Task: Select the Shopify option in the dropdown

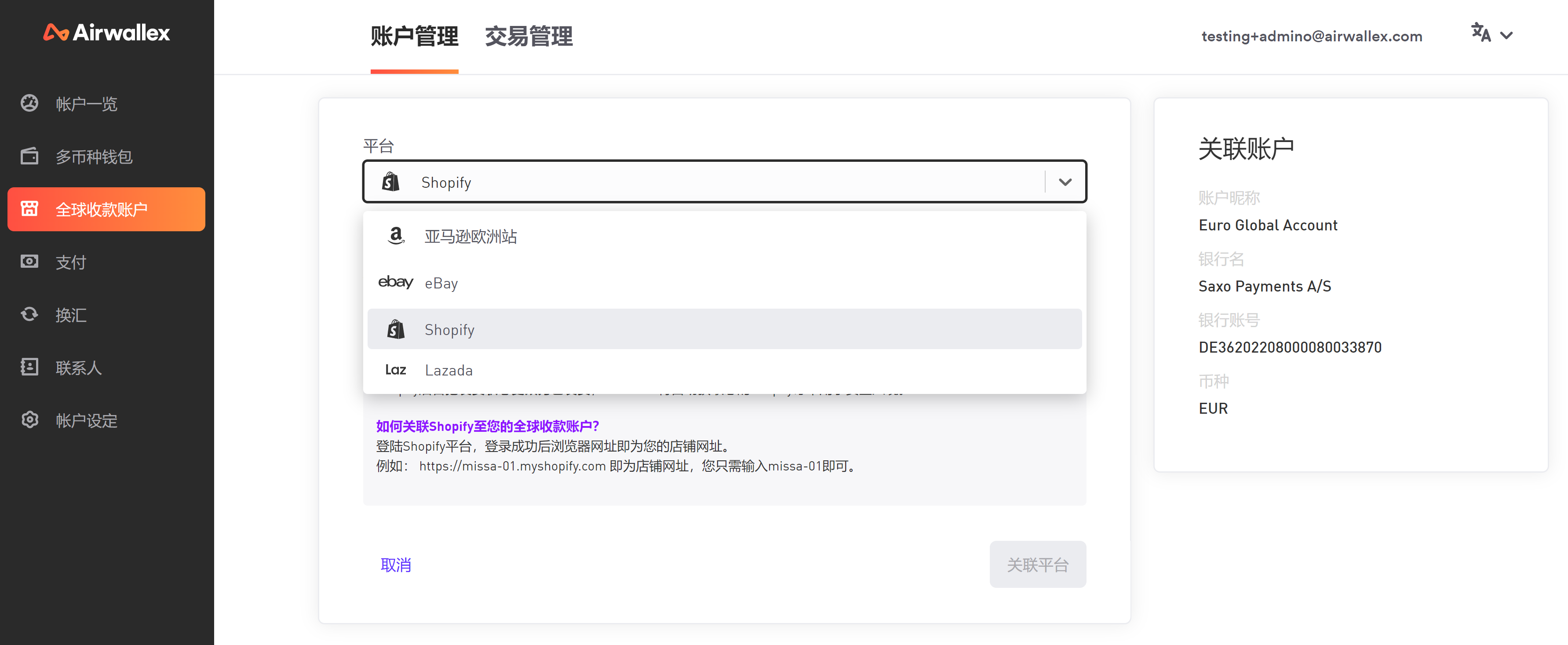Action: (449, 329)
